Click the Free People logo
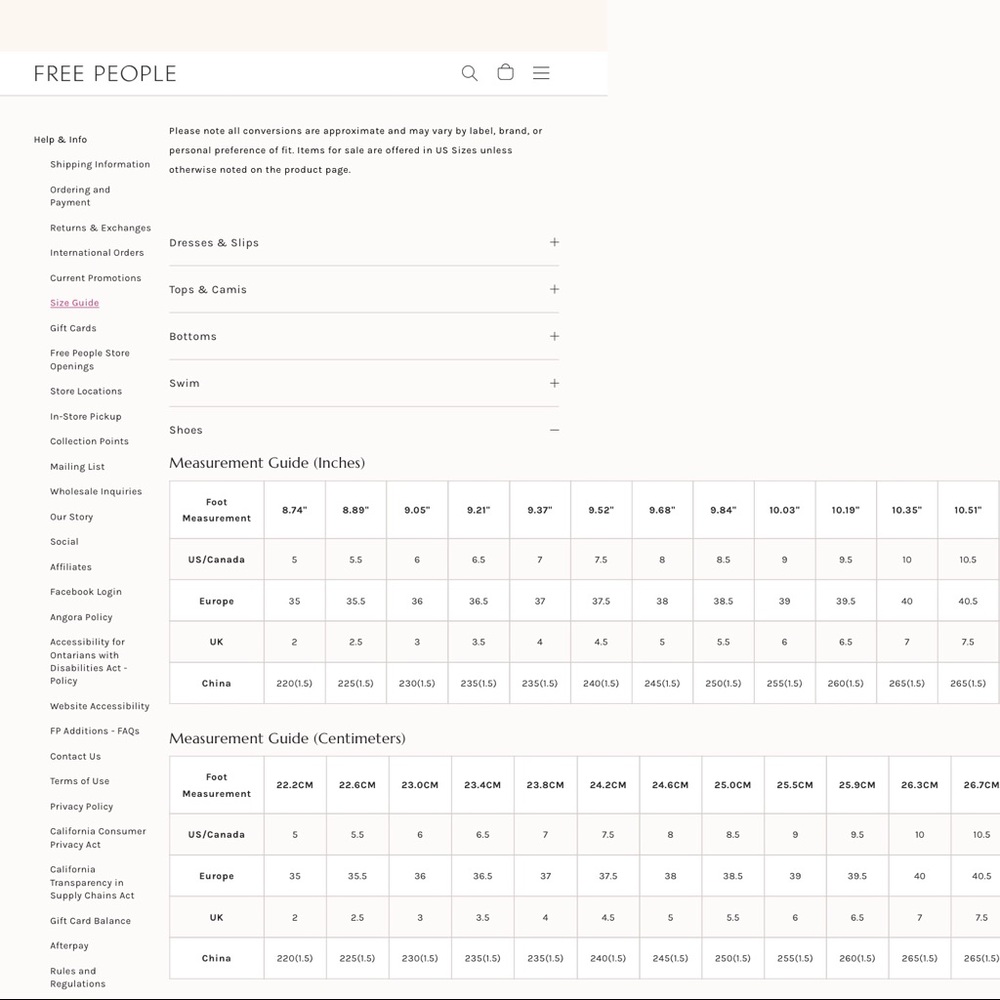This screenshot has width=1000, height=1000. [105, 74]
